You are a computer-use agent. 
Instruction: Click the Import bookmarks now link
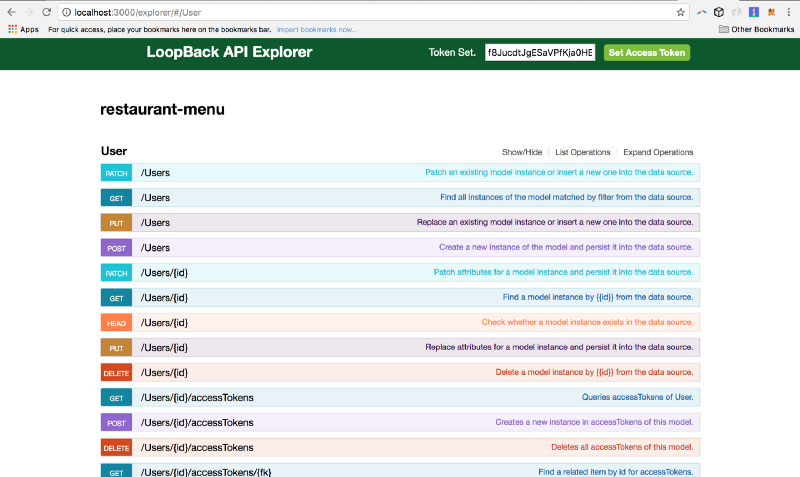click(x=316, y=30)
